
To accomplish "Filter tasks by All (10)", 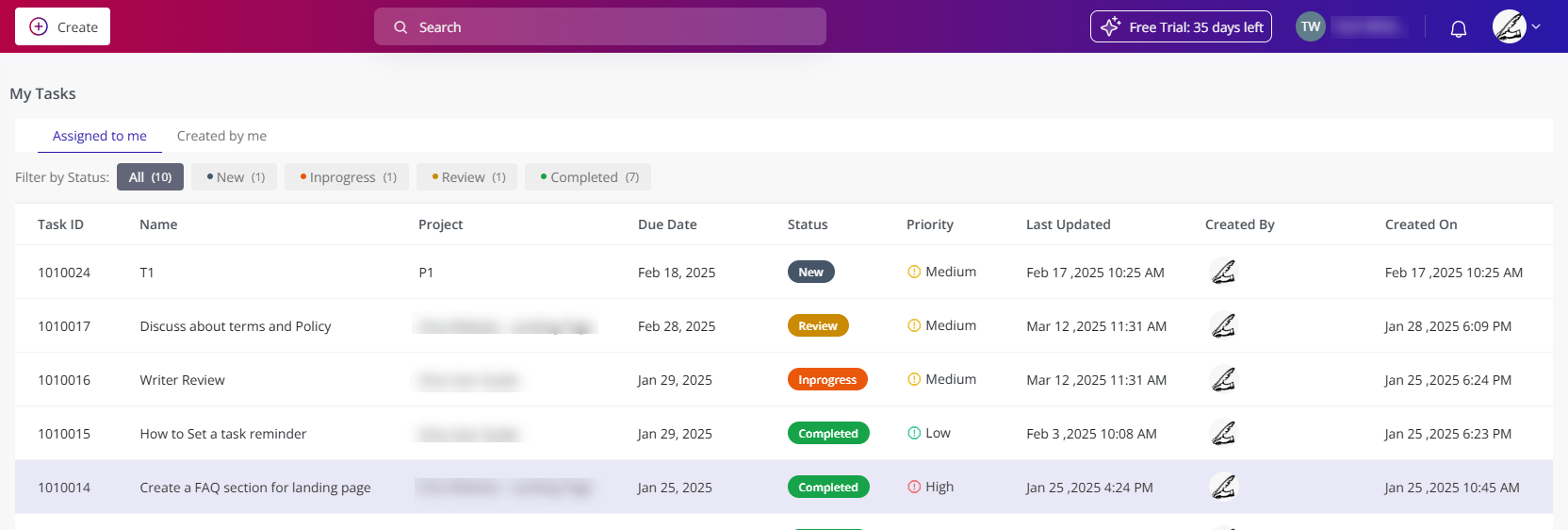I will 150,177.
